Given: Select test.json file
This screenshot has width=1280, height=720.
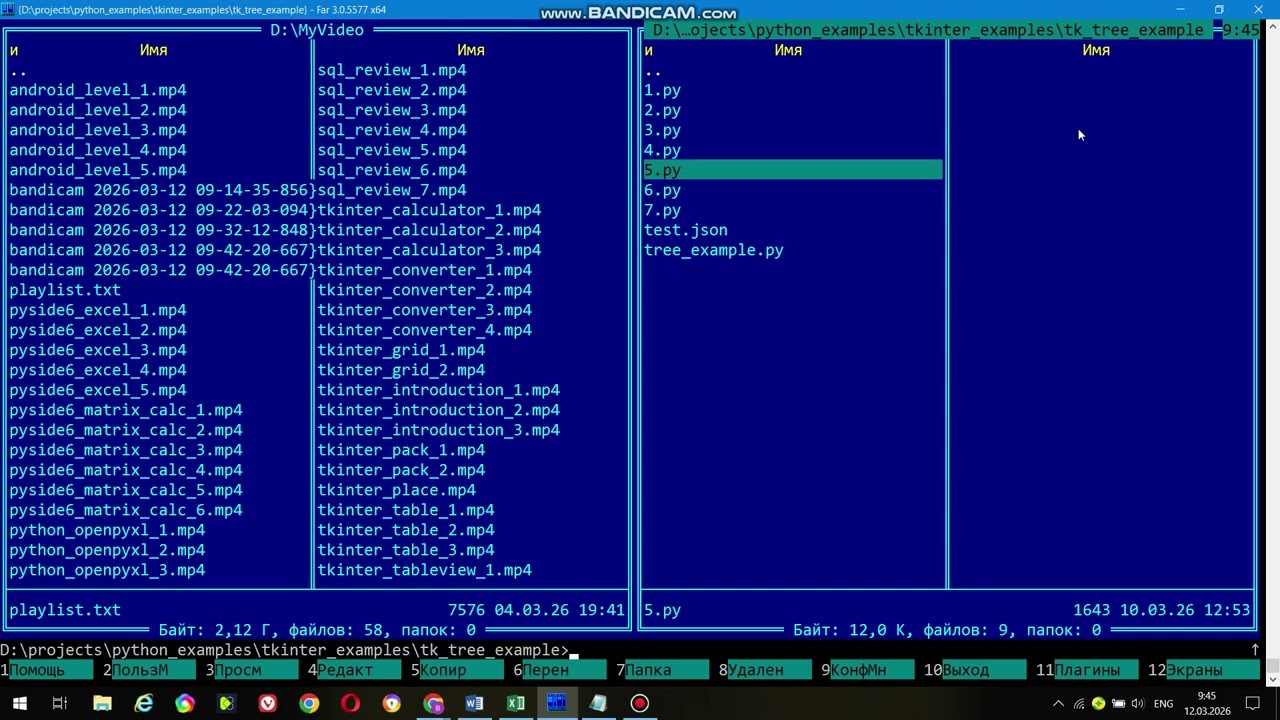Looking at the screenshot, I should click(x=686, y=230).
